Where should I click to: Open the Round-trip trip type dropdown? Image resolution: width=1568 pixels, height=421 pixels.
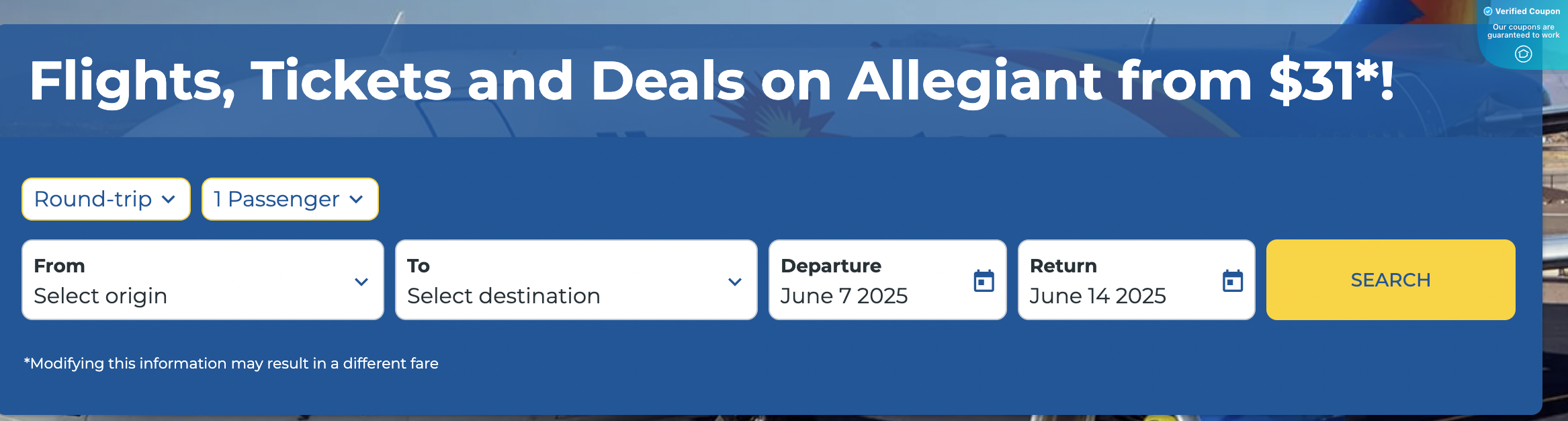(105, 199)
